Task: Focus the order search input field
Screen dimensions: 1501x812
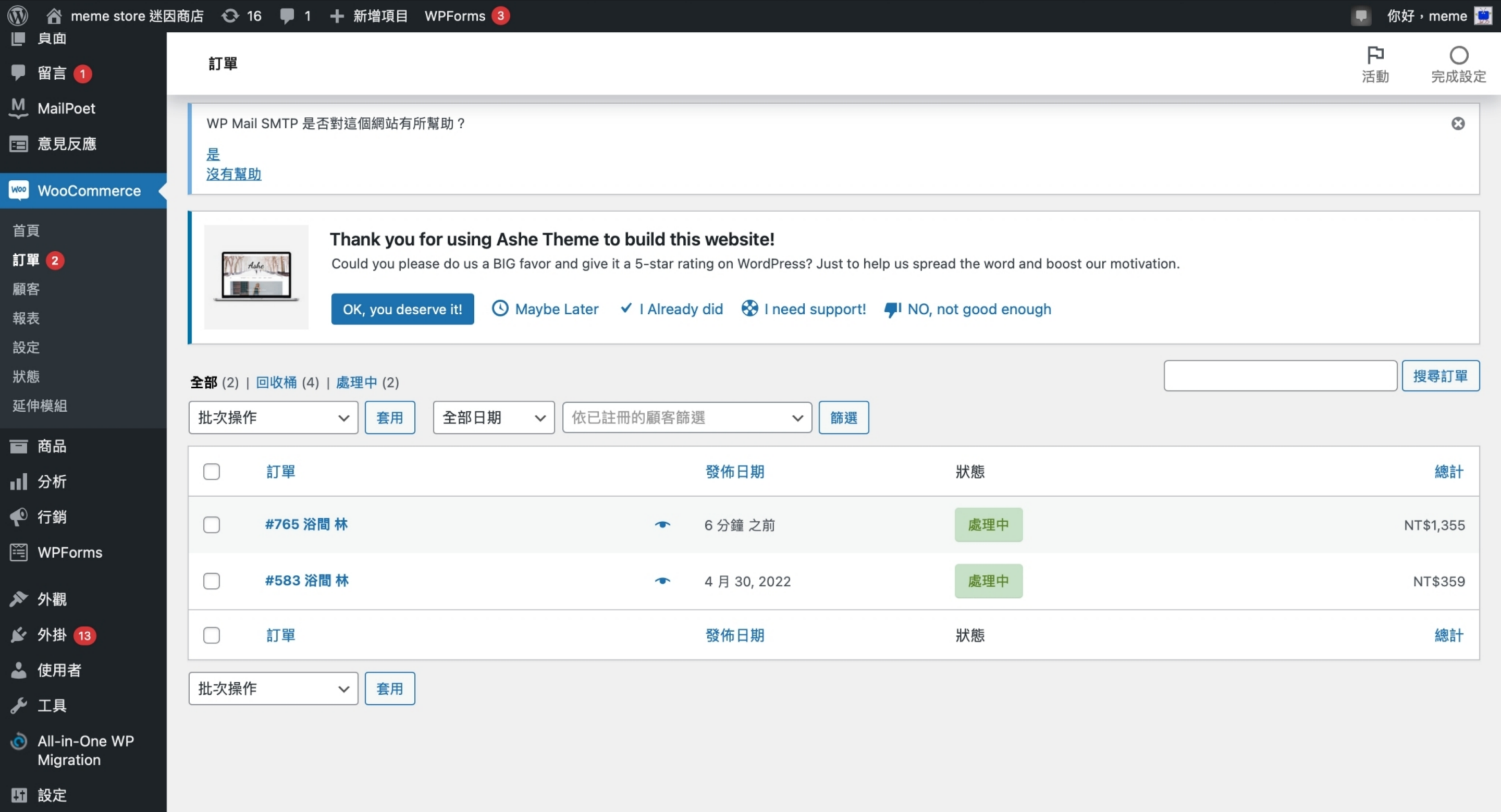Action: tap(1279, 376)
